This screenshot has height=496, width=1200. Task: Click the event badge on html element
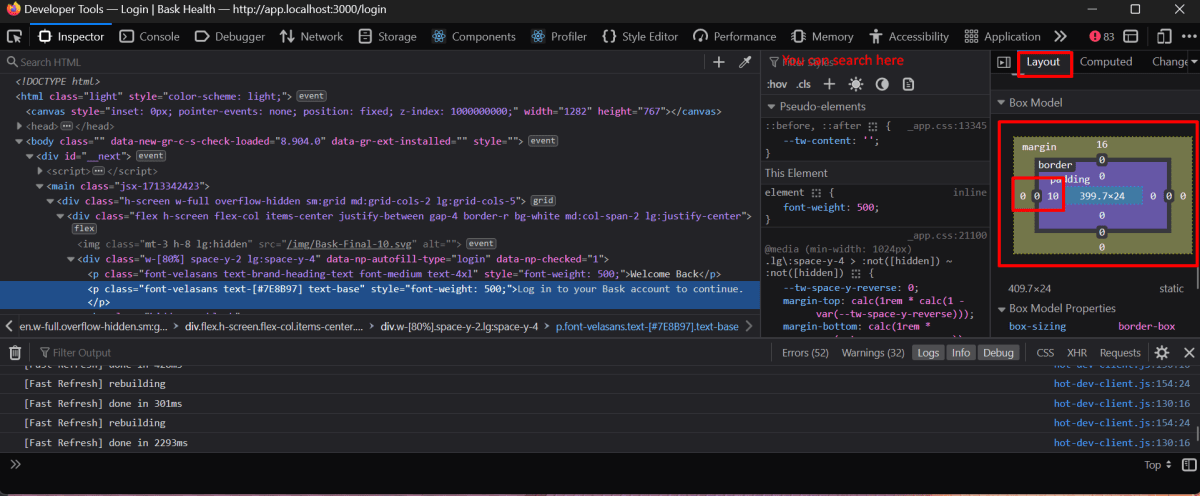(x=310, y=96)
